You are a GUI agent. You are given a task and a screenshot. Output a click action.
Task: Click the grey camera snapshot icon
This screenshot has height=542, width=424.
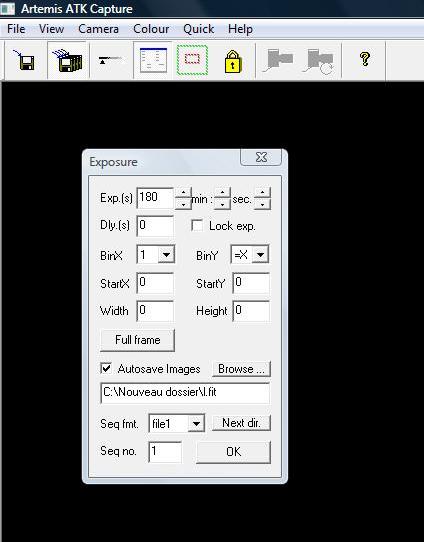[277, 60]
